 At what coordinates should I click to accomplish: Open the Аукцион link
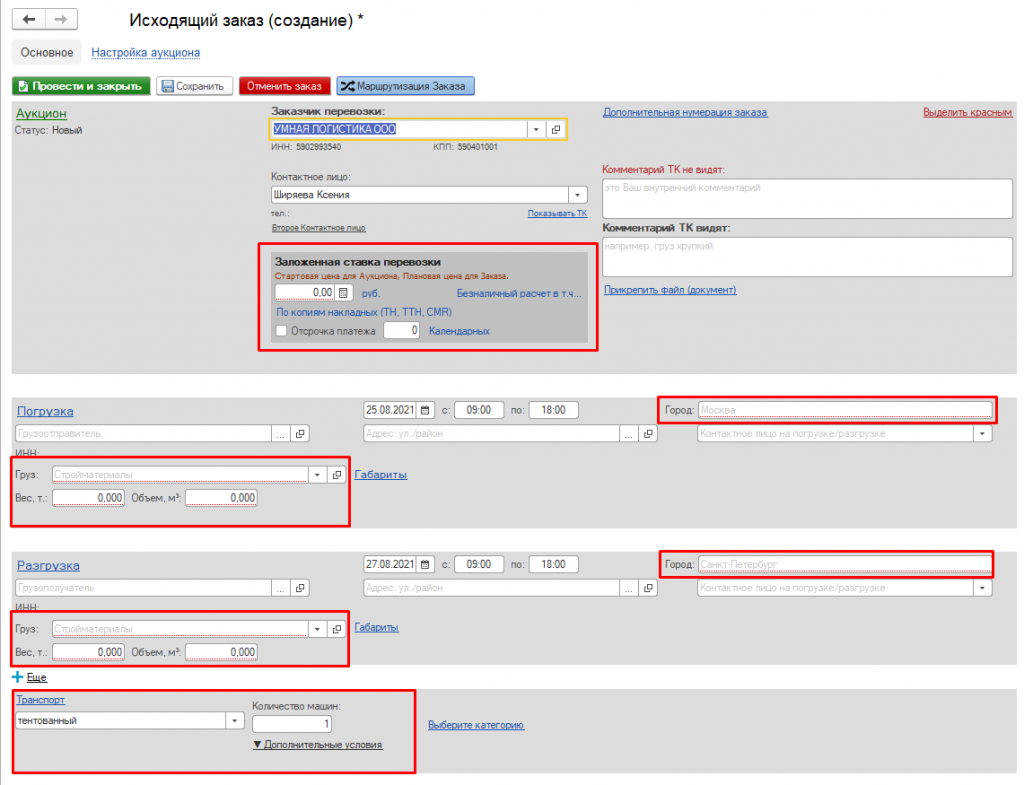41,114
